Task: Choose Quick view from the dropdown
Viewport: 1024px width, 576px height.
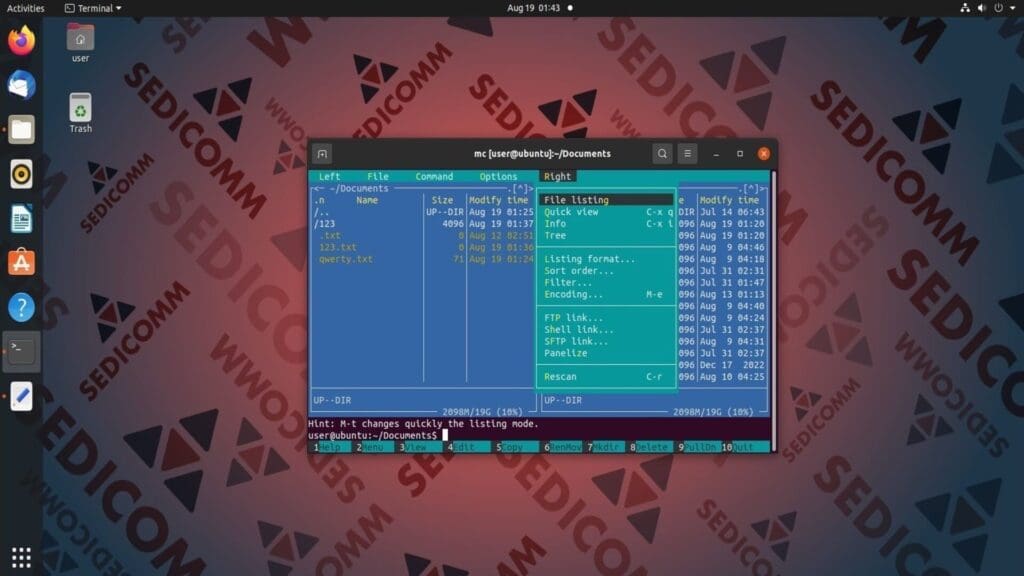Action: point(606,212)
